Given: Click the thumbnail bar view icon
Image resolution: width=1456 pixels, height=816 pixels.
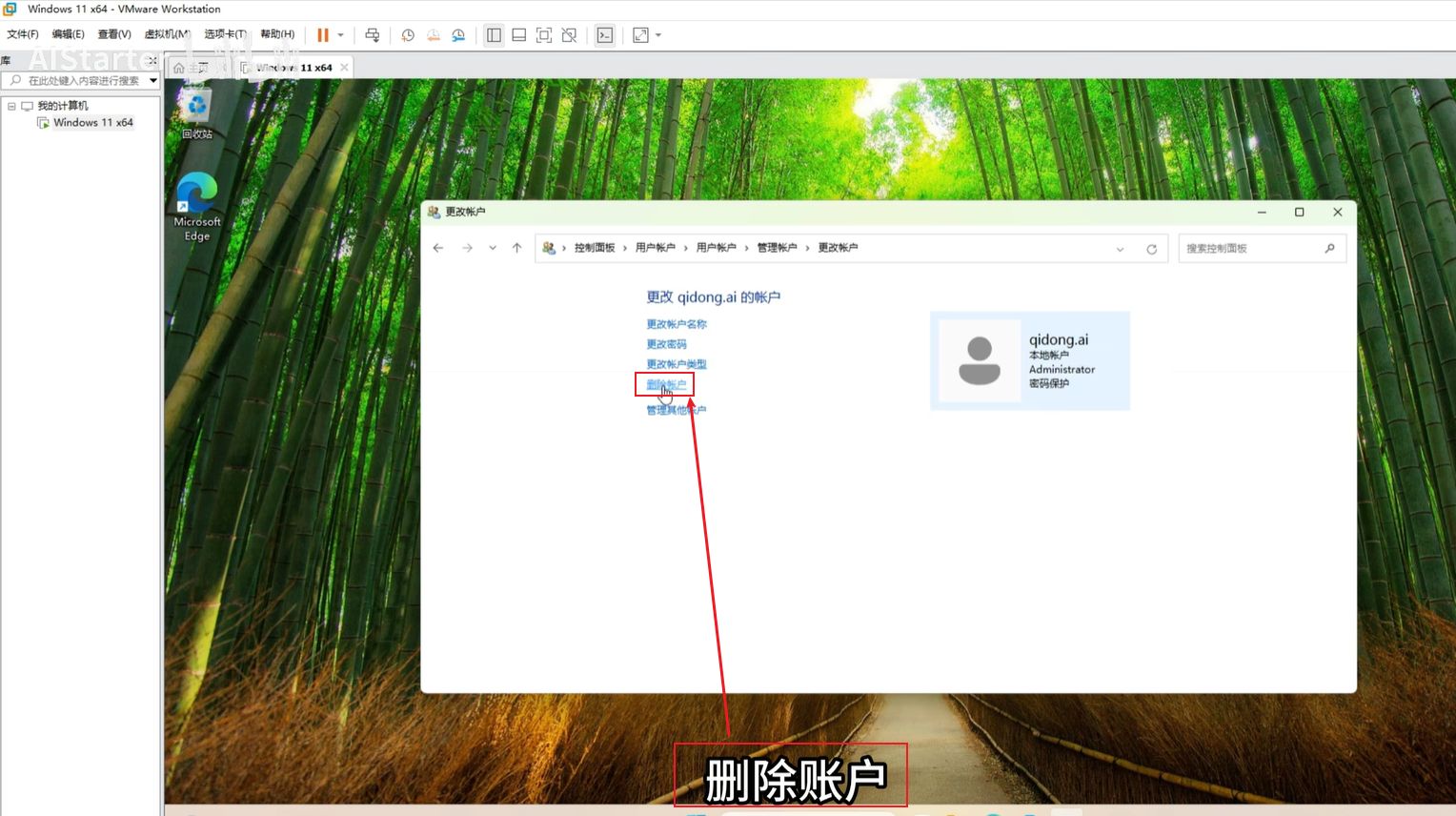Looking at the screenshot, I should click(x=519, y=35).
